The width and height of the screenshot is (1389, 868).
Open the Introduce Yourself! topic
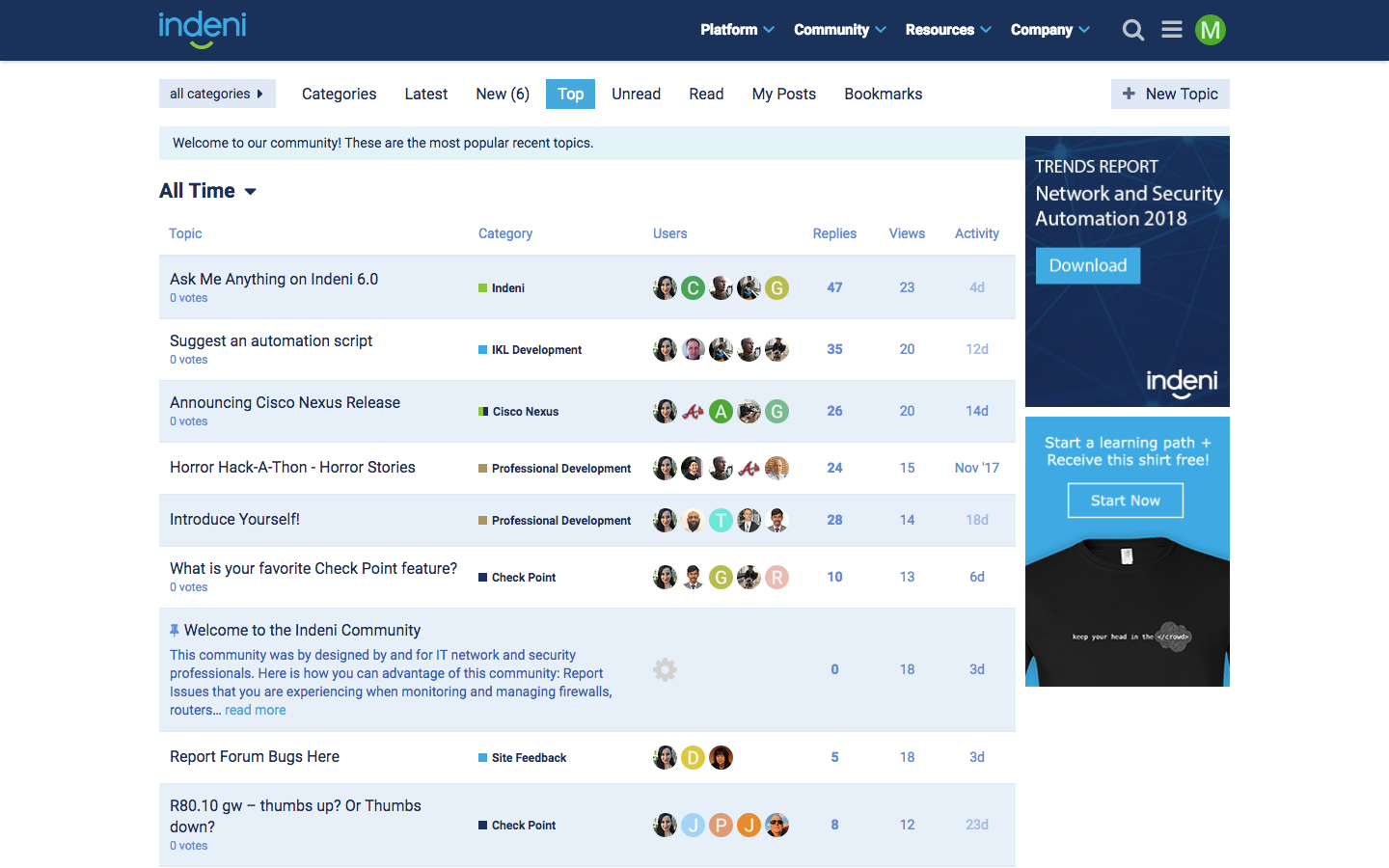click(x=234, y=519)
